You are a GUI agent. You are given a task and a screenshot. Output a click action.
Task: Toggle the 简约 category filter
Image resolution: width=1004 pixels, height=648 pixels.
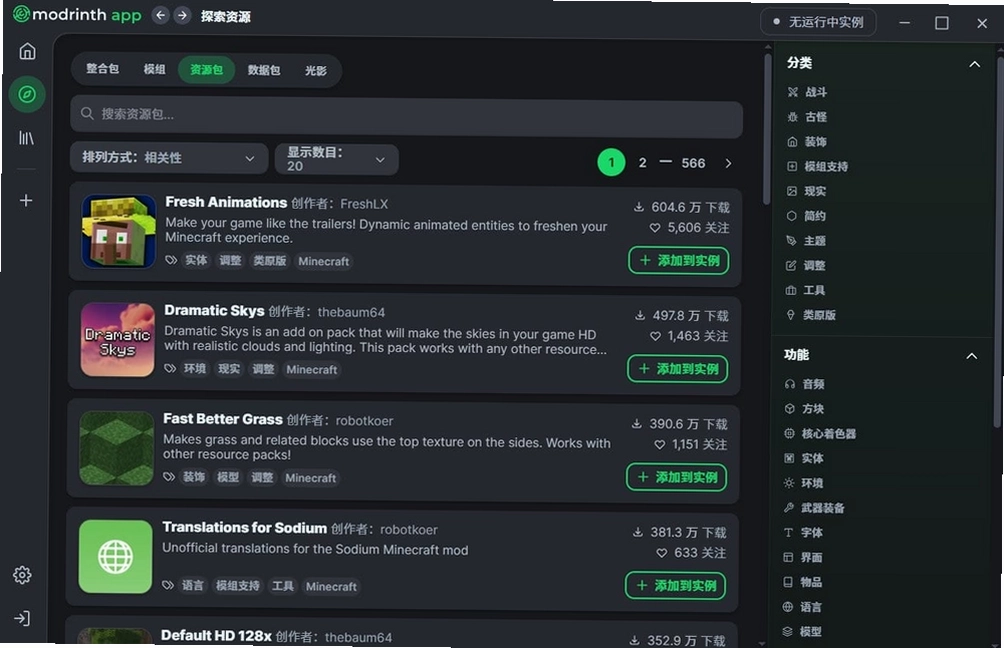pyautogui.click(x=807, y=216)
